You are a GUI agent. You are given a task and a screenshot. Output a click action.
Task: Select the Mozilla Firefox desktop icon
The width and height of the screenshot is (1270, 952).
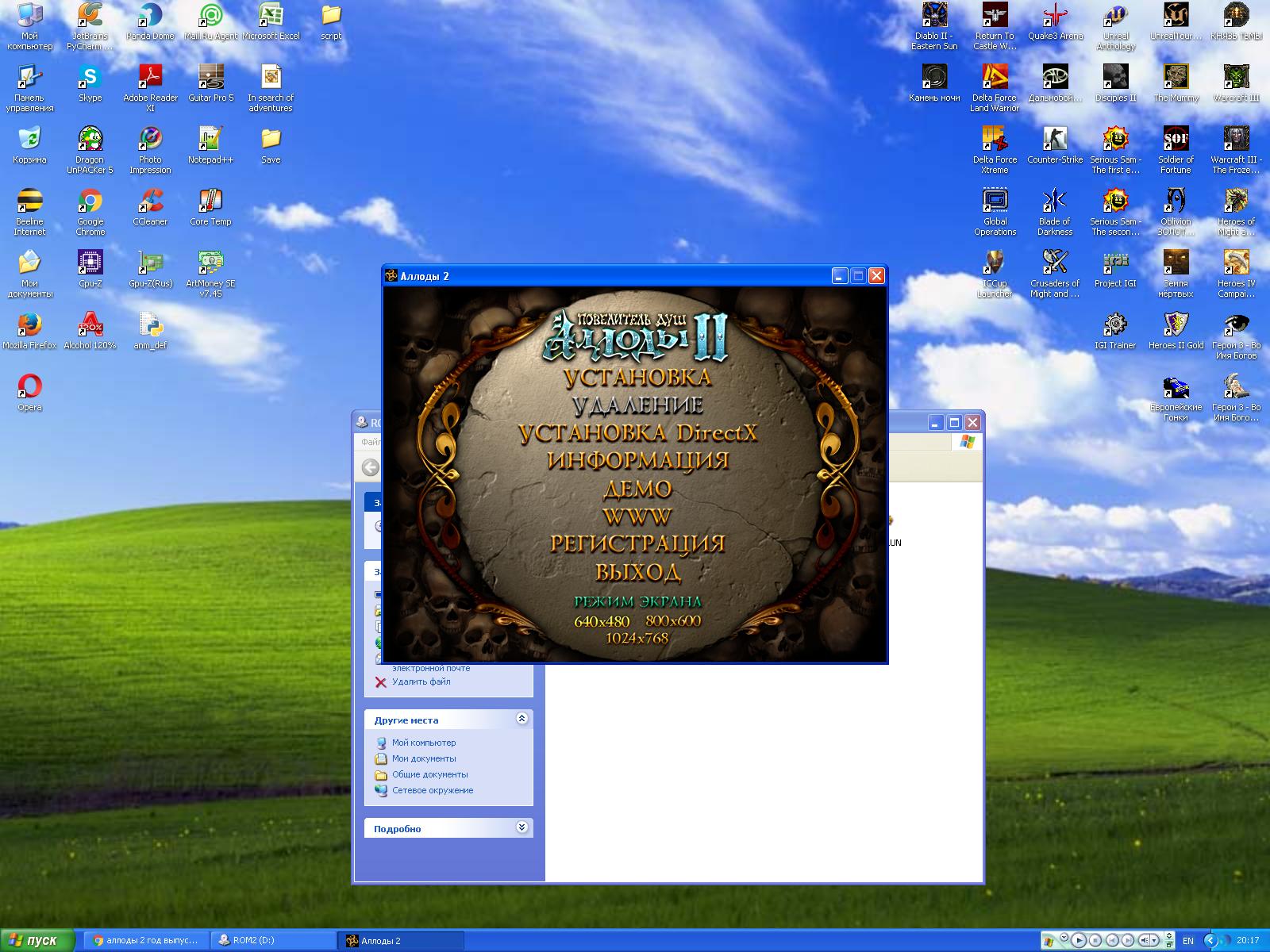coord(29,332)
